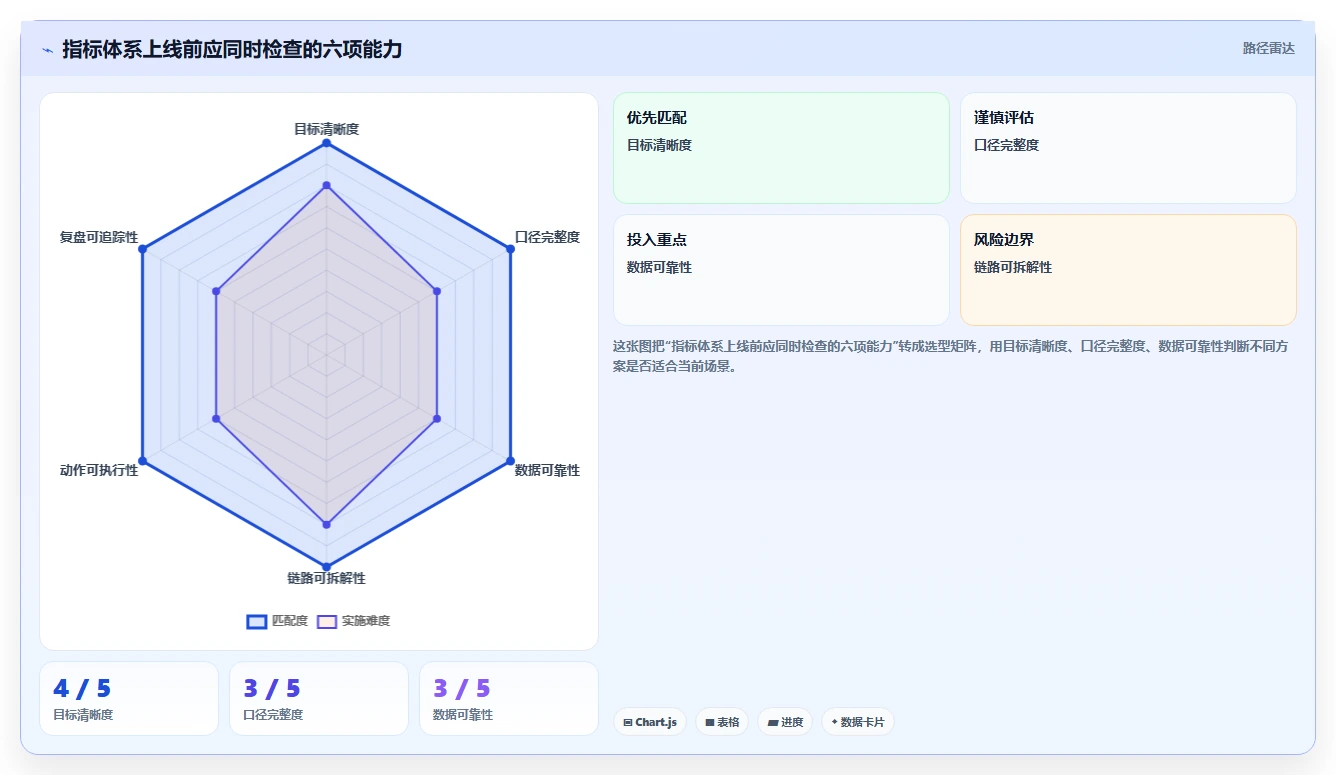Select the Chart.js tag chip
This screenshot has height=775, width=1336.
(650, 722)
